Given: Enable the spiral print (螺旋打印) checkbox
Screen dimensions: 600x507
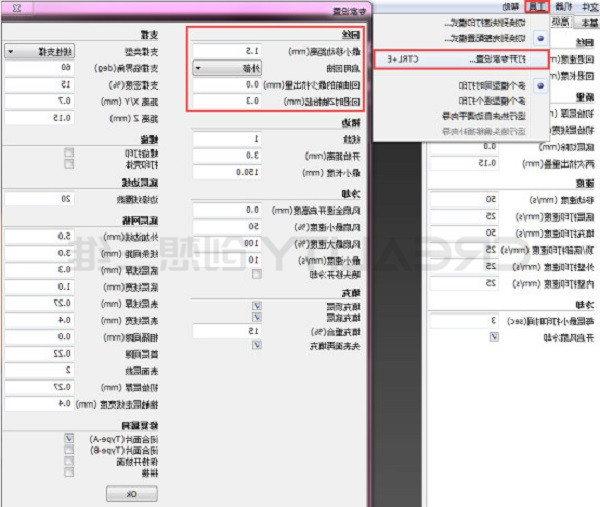Looking at the screenshot, I should point(68,151).
